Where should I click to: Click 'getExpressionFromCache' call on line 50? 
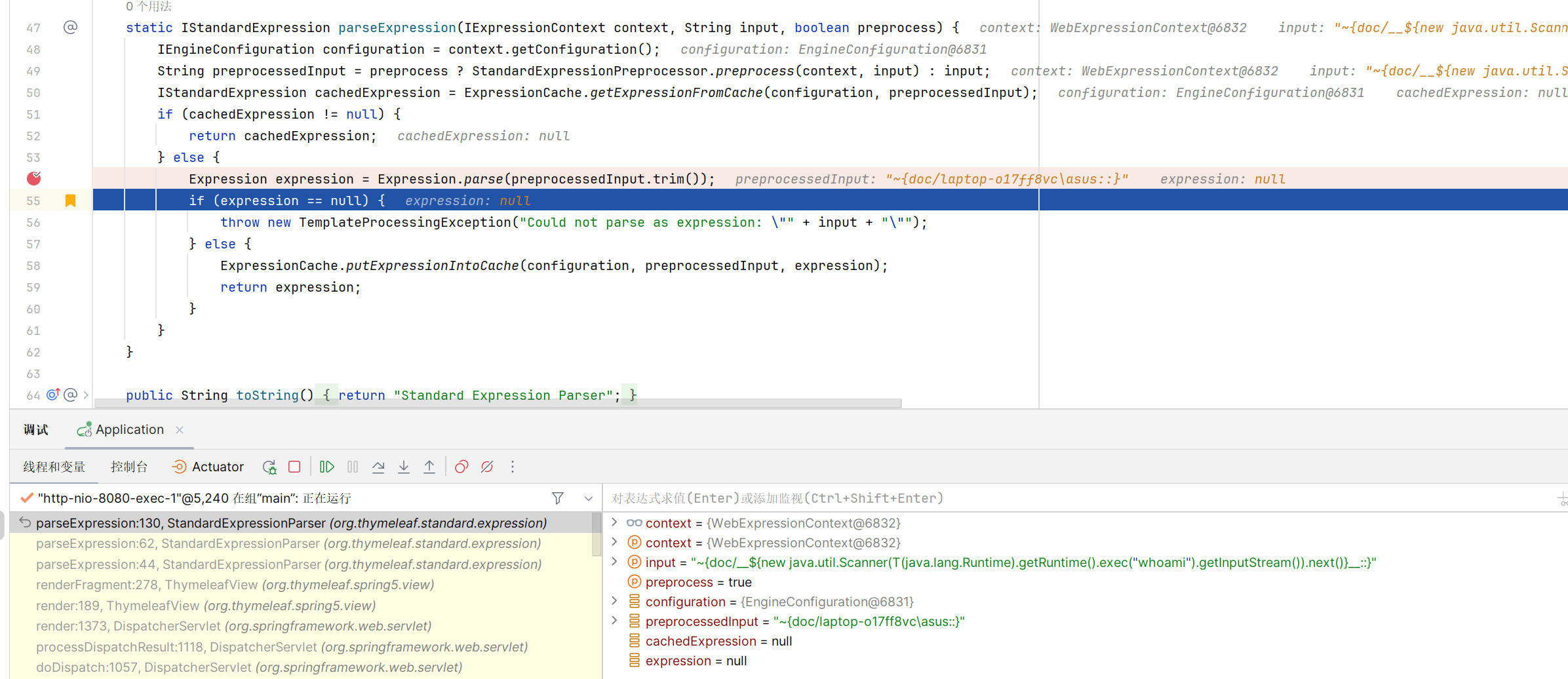coord(676,92)
